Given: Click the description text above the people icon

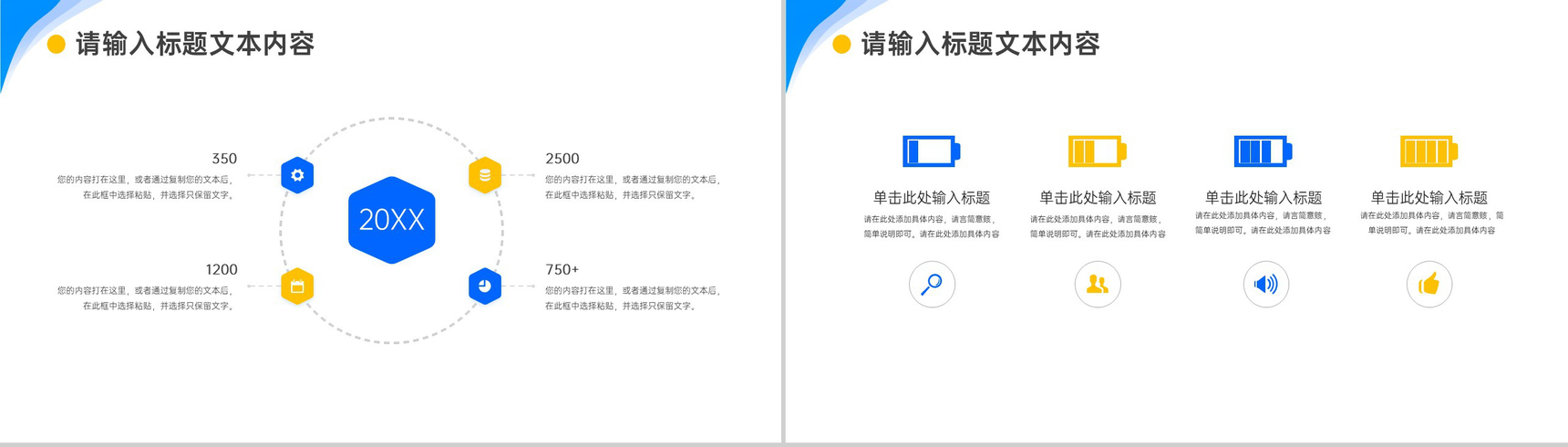Looking at the screenshot, I should pos(1098,226).
